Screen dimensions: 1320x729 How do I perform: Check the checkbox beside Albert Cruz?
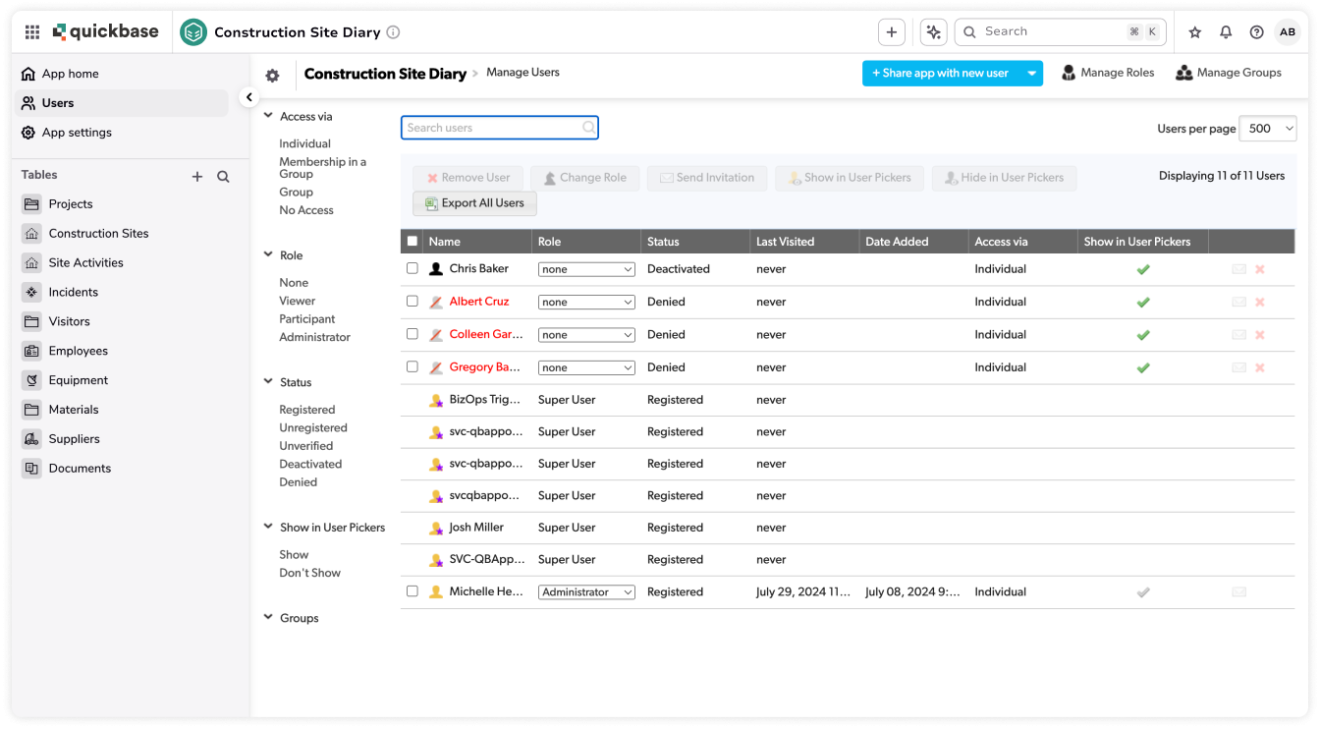[412, 301]
